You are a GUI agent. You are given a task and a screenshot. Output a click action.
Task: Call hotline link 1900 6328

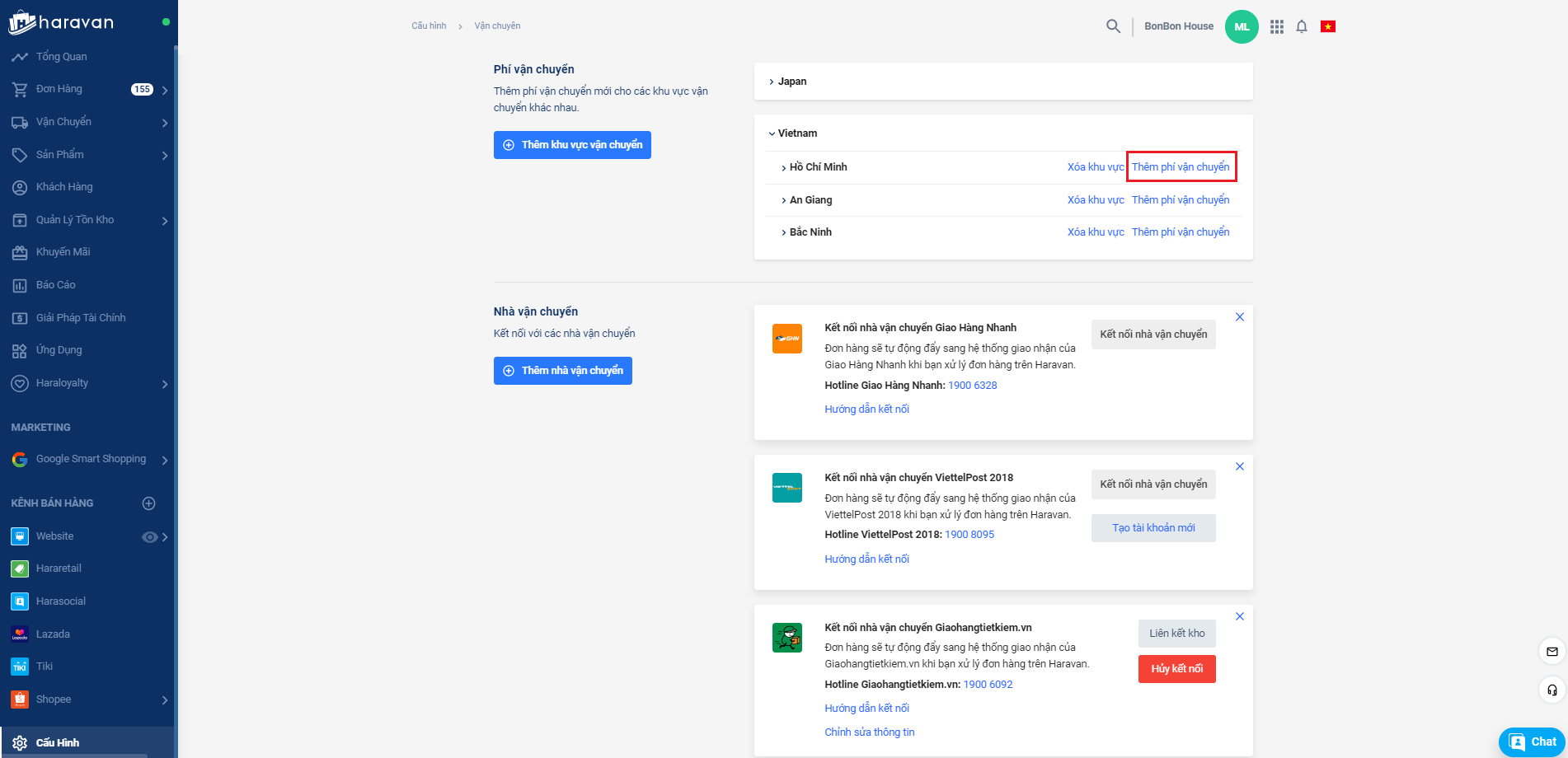[x=972, y=386]
